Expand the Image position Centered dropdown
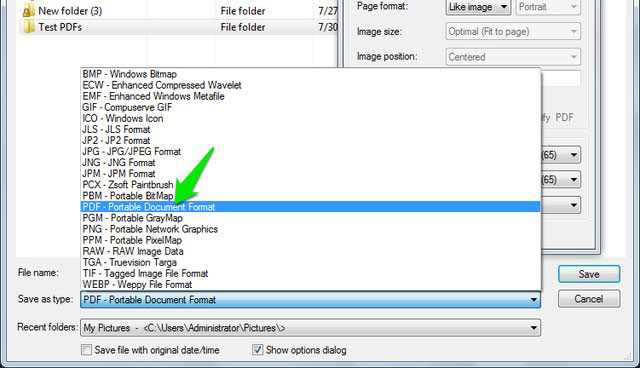This screenshot has width=640, height=368. [513, 57]
